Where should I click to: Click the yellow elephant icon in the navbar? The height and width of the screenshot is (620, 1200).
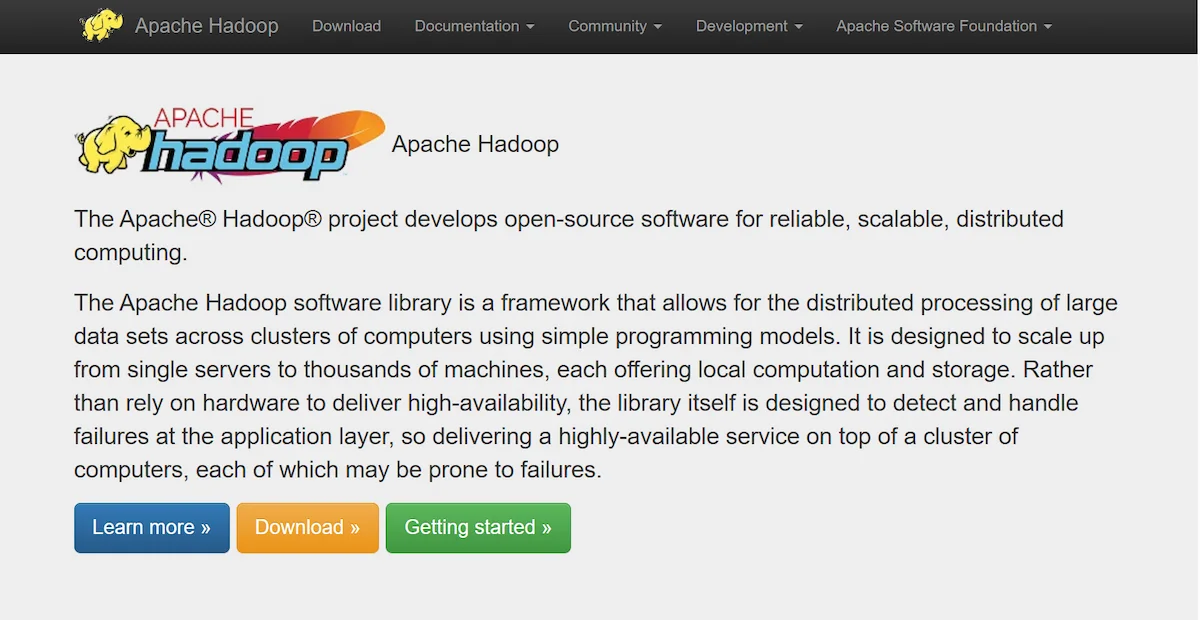point(101,25)
